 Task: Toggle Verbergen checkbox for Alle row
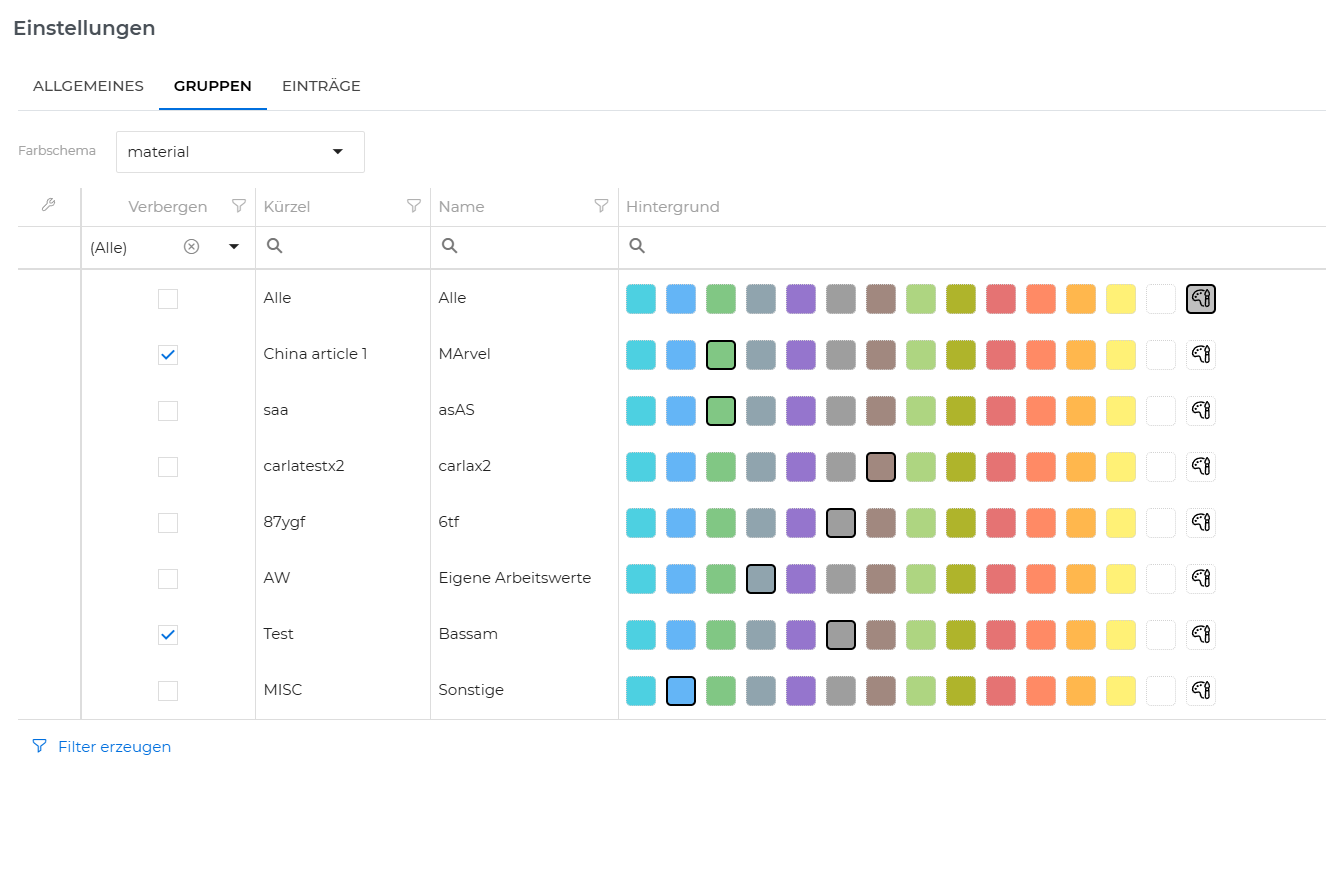(168, 299)
